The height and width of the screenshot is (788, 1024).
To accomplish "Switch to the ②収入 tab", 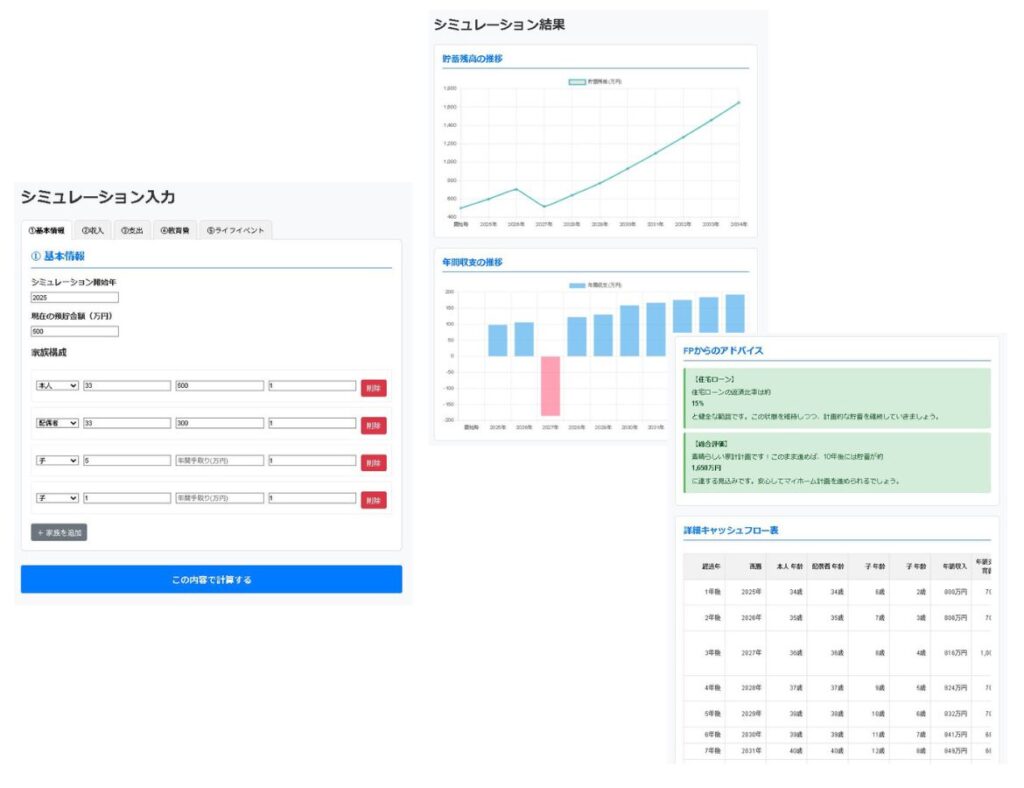I will pyautogui.click(x=92, y=230).
